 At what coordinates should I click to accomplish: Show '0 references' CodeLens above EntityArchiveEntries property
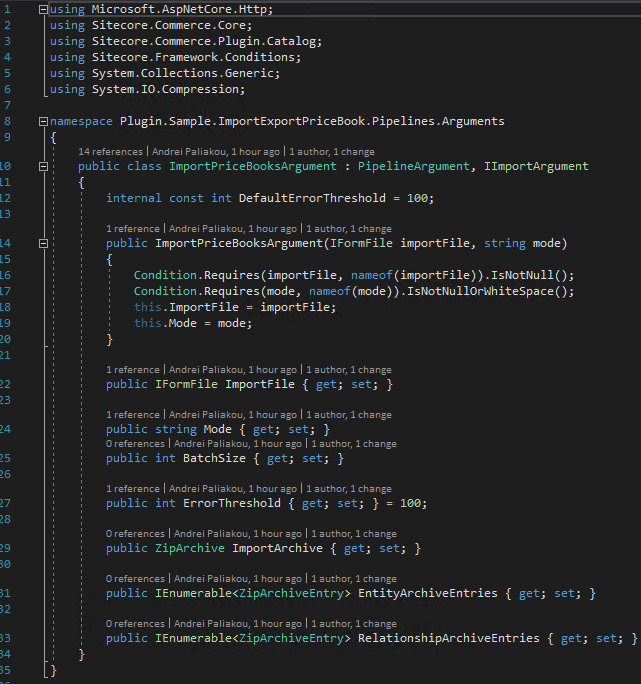coord(135,578)
